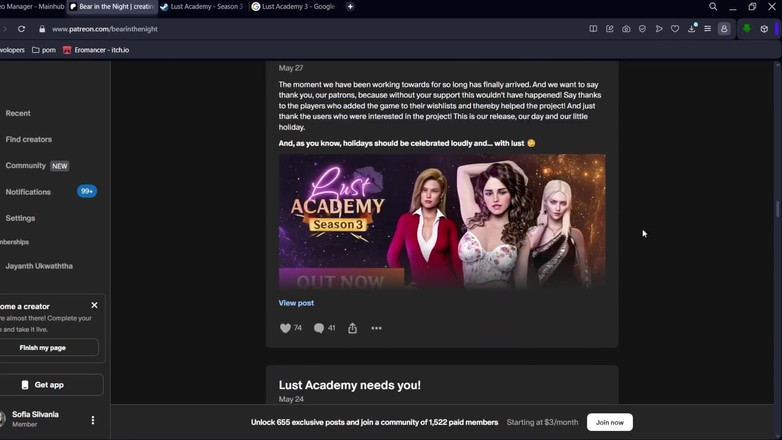Click the share icon under the post

(352, 328)
